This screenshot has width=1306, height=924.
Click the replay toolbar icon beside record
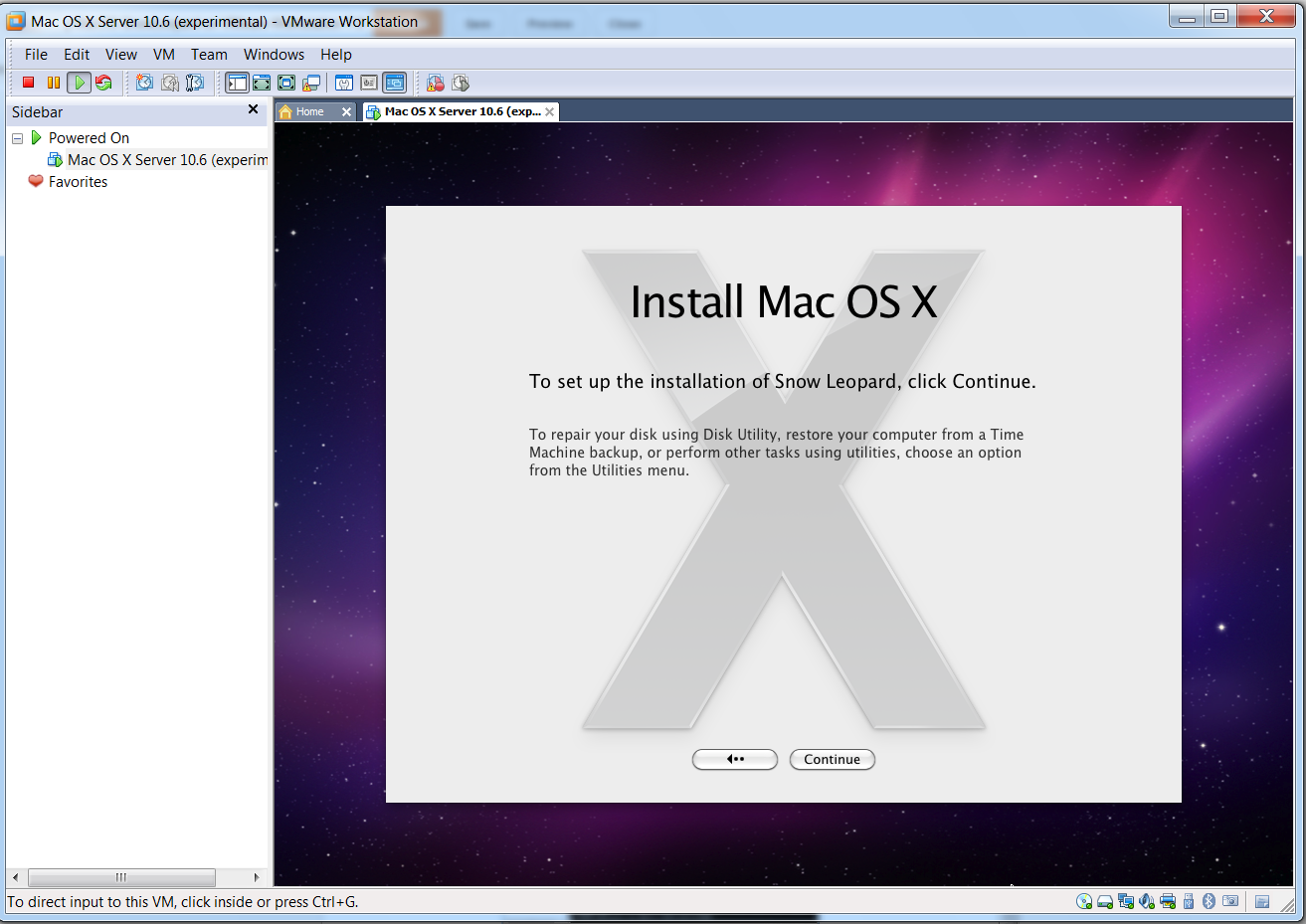(461, 83)
